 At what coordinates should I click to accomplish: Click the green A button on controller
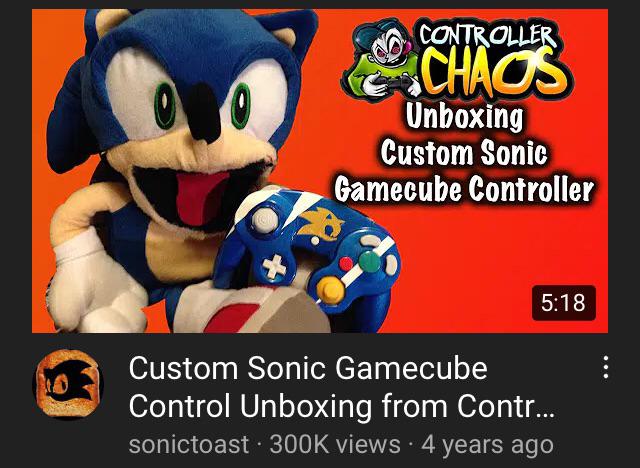(369, 262)
